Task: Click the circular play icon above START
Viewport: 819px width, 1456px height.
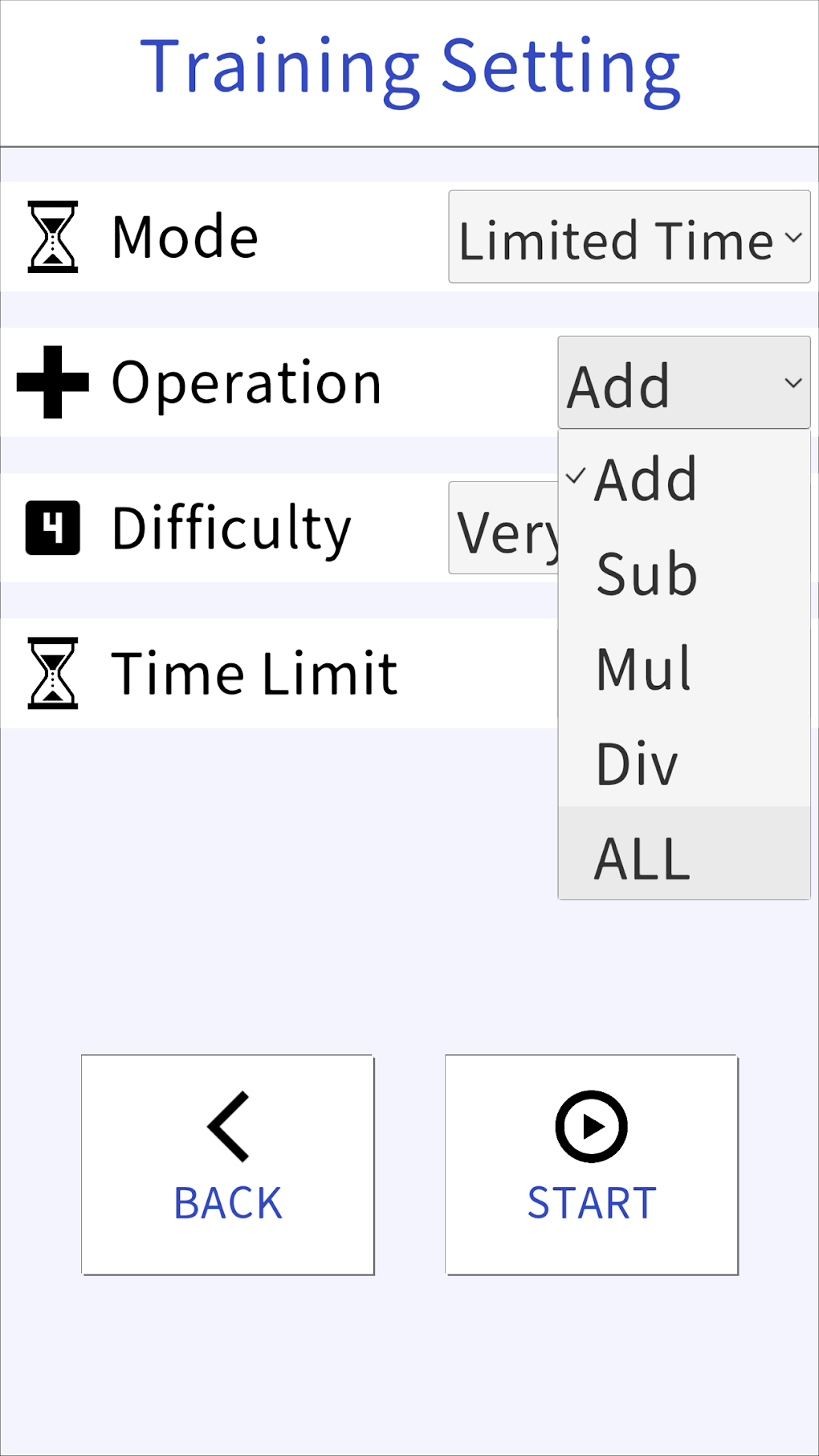Action: click(x=592, y=1126)
